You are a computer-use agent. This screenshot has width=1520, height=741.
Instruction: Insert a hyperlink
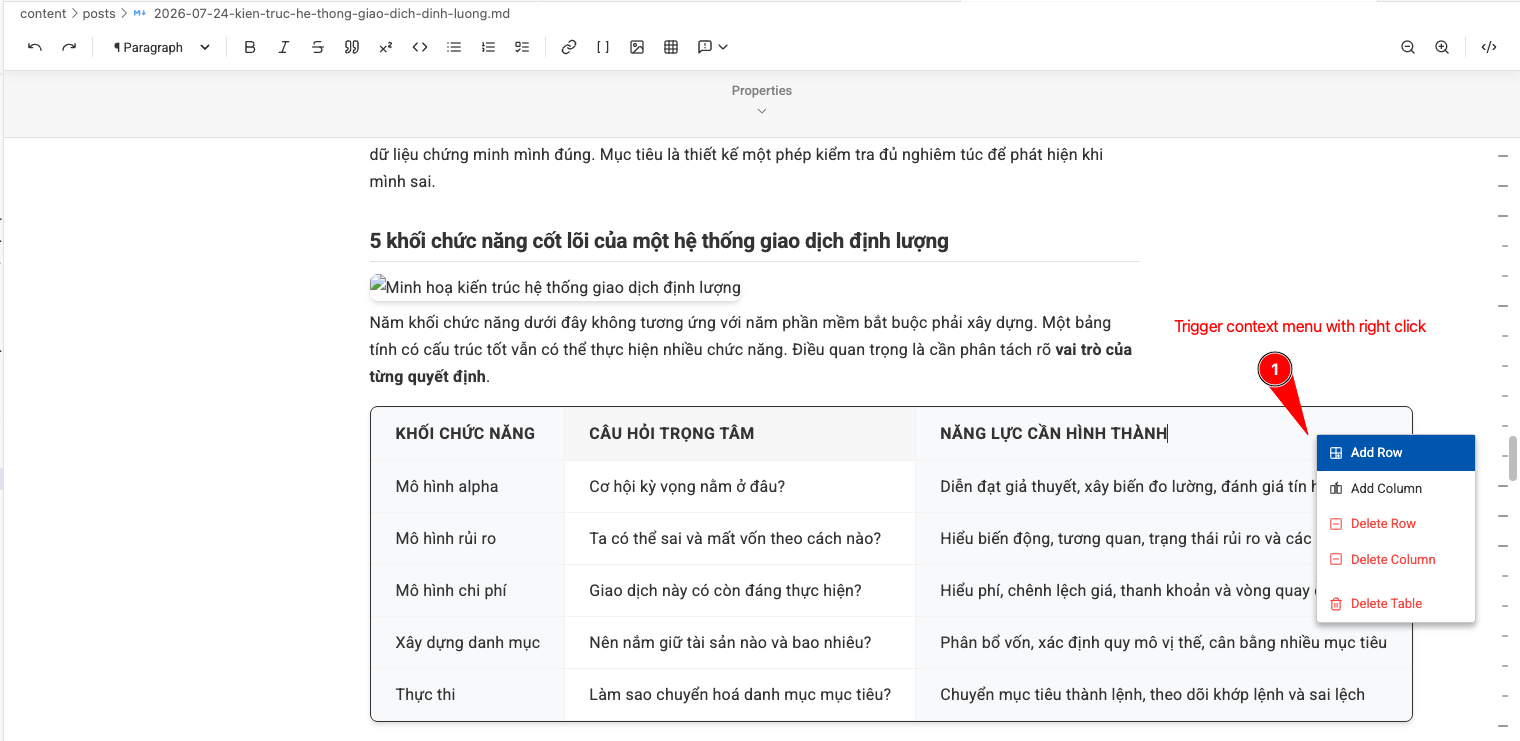[x=569, y=47]
